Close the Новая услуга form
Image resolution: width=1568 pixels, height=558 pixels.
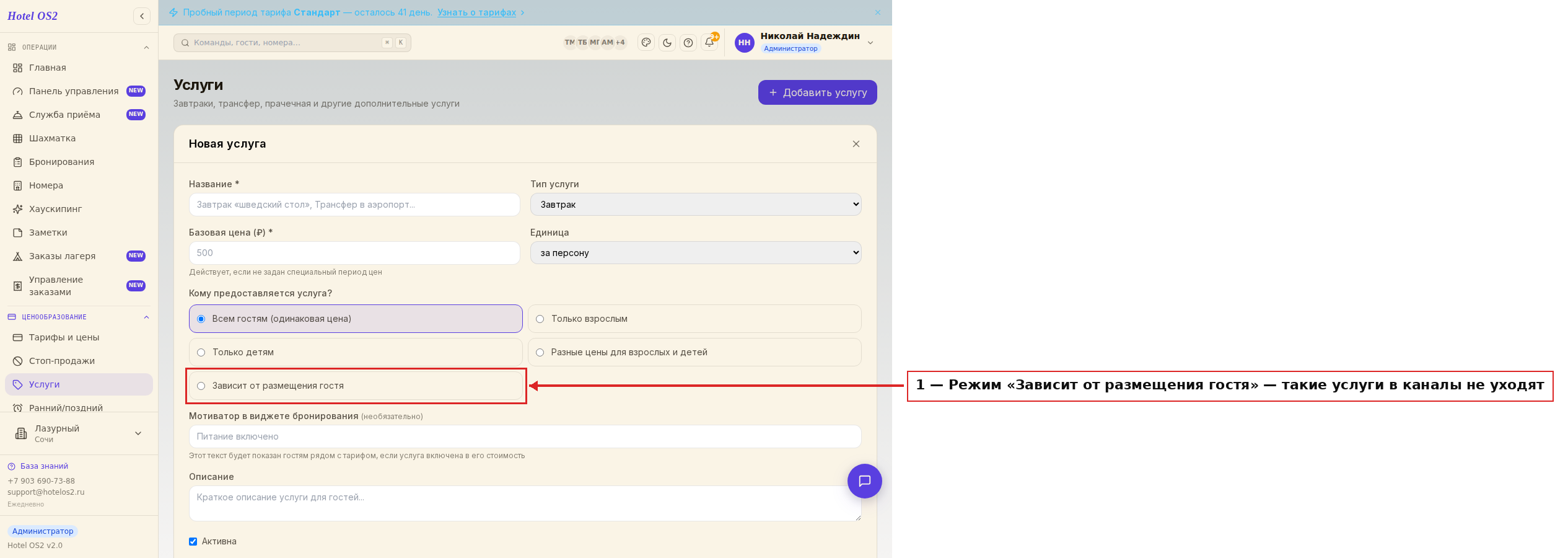tap(856, 144)
